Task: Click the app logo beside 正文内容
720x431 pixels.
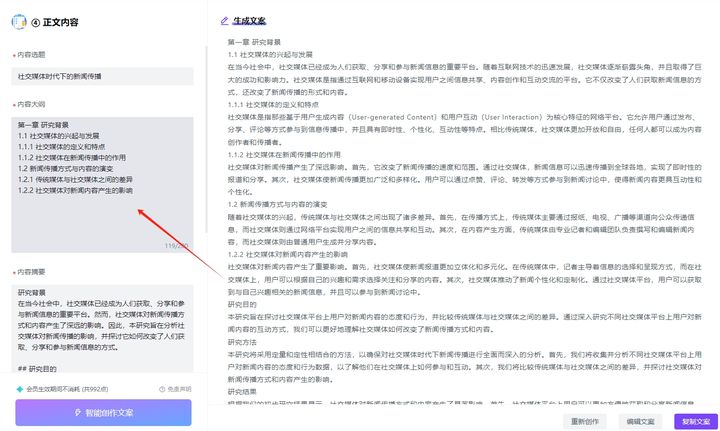Action: click(x=19, y=22)
